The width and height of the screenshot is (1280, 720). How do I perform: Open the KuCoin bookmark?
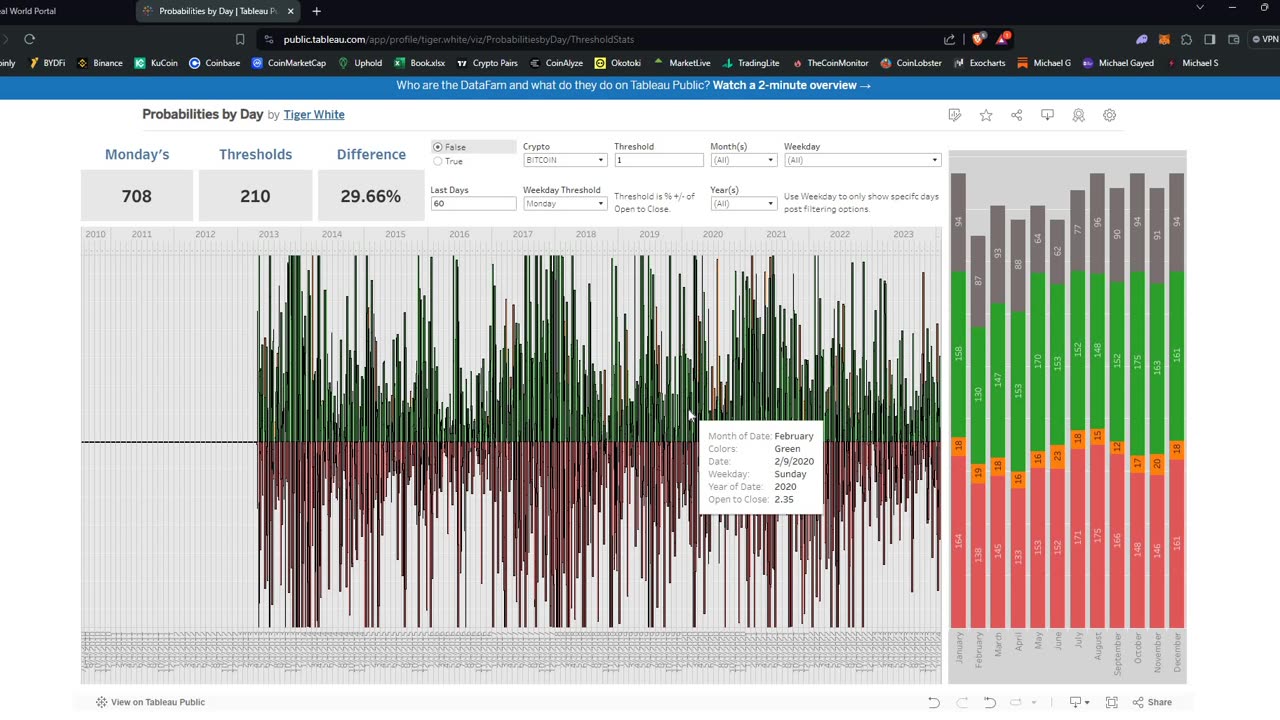[156, 63]
